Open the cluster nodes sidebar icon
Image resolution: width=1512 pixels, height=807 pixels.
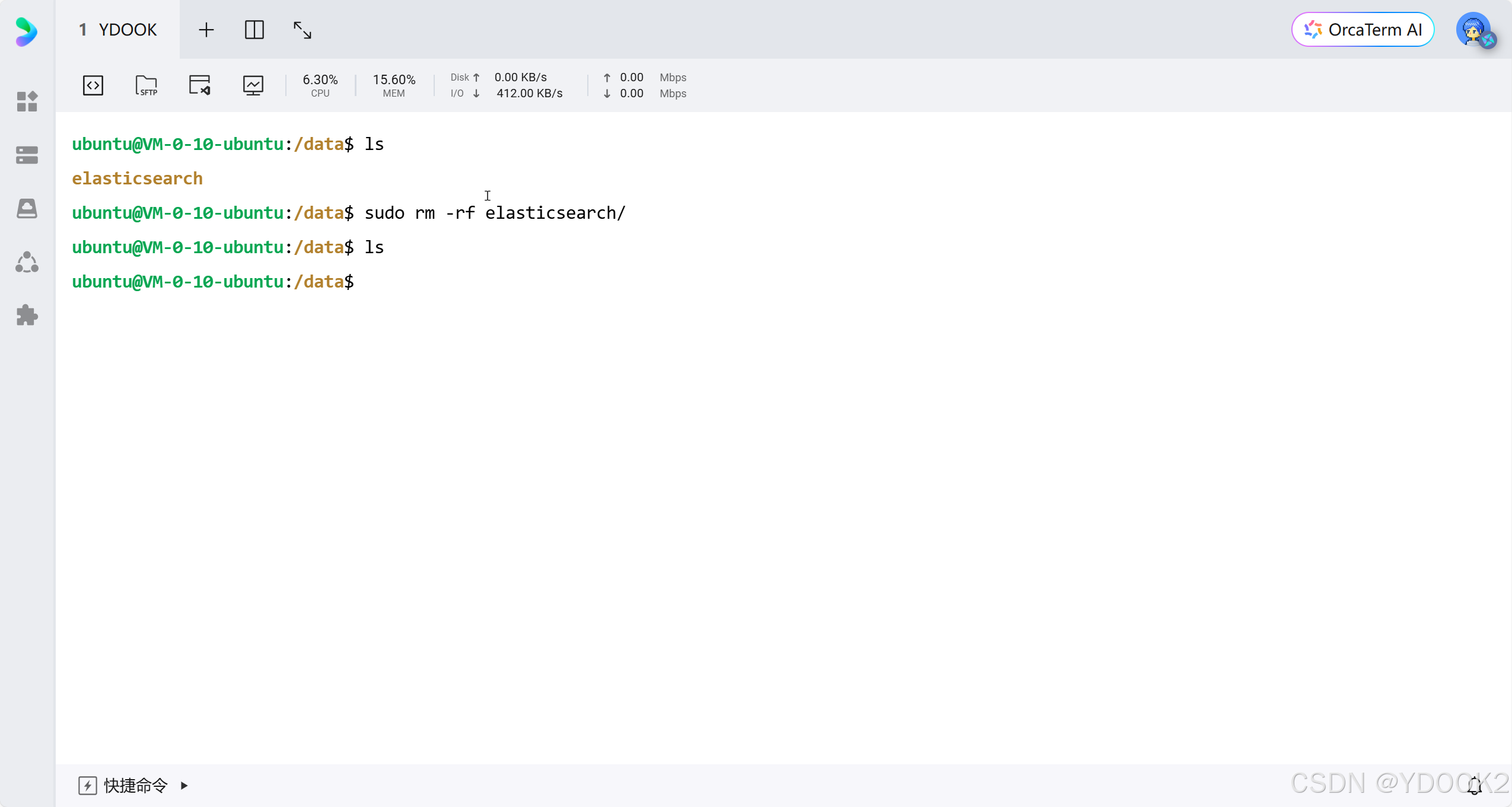27,262
